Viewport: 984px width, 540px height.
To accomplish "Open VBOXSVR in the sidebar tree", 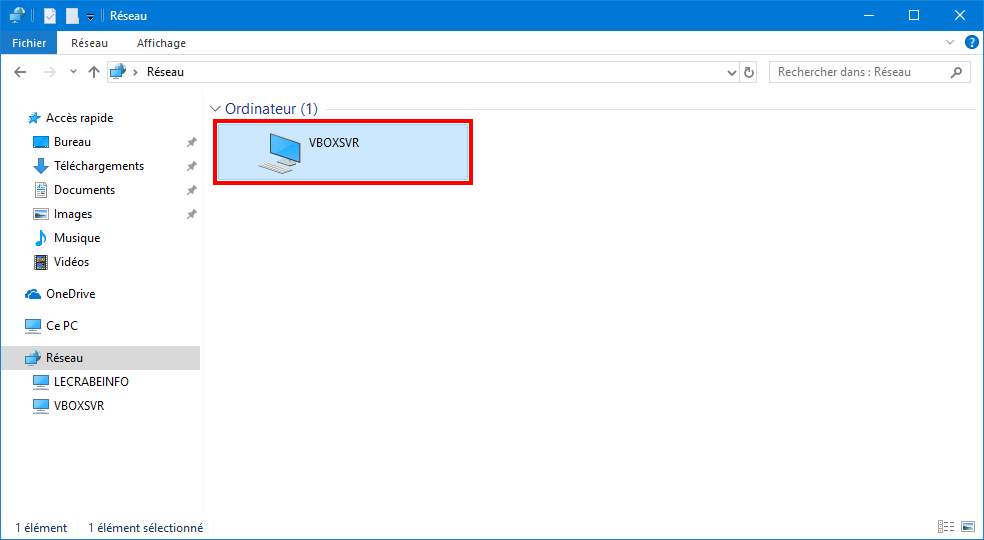I will 79,406.
